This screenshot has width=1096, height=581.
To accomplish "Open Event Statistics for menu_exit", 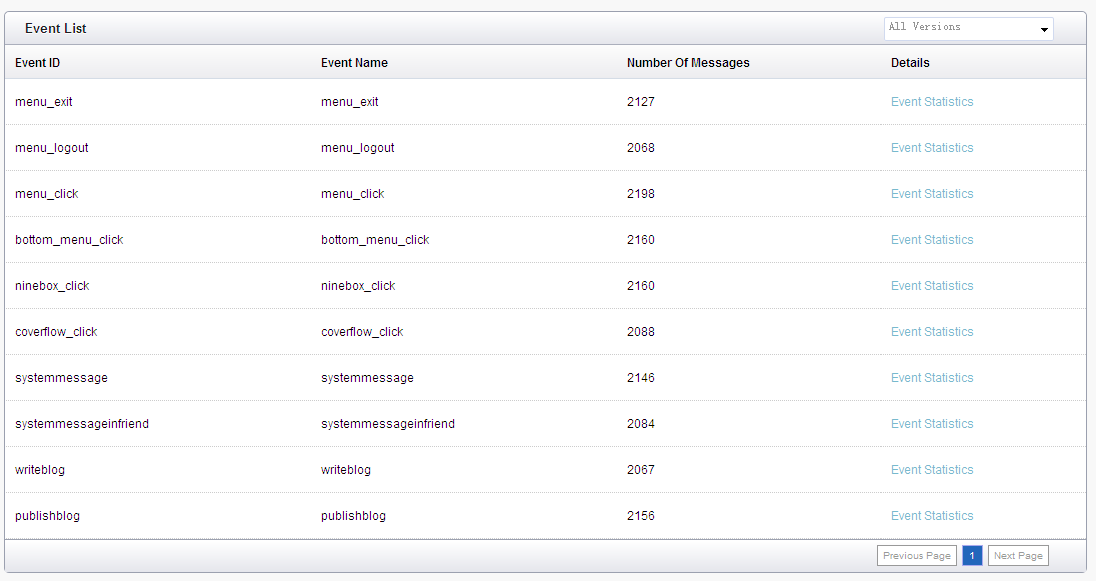I will (x=932, y=101).
